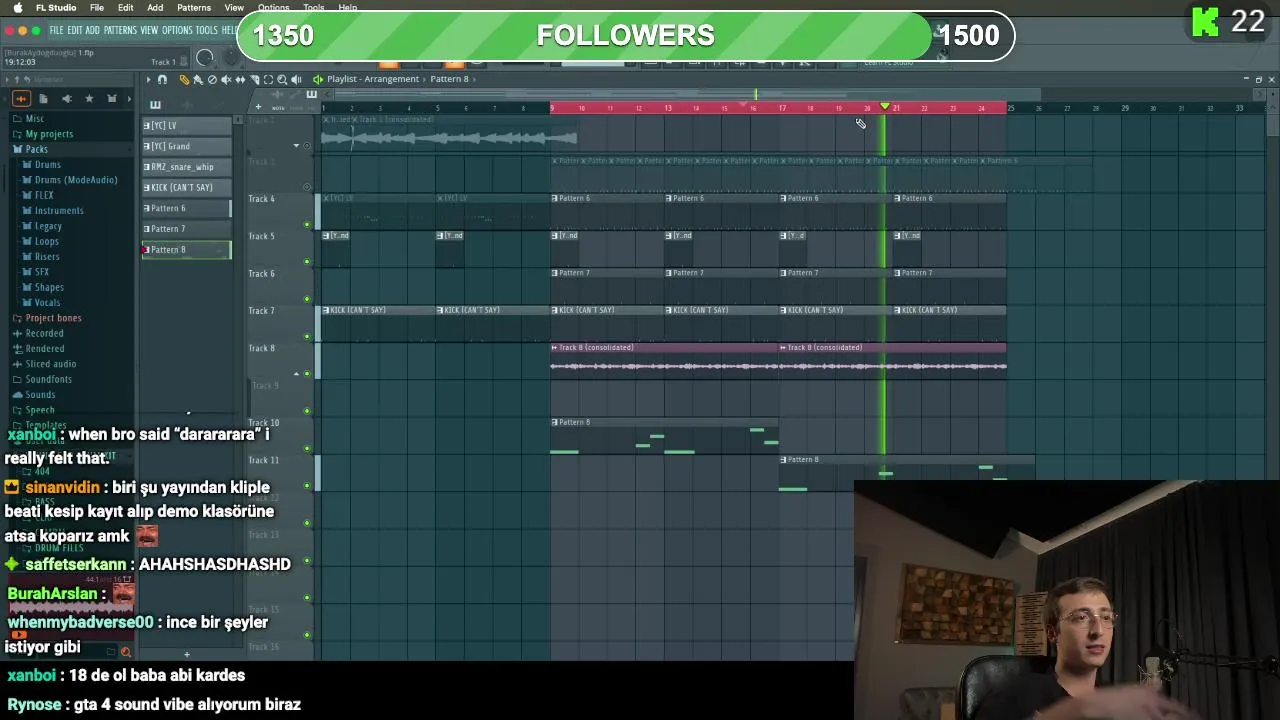Select the Mute tool in playlist toolbar
Screen dimensions: 1280x720
click(x=225, y=79)
